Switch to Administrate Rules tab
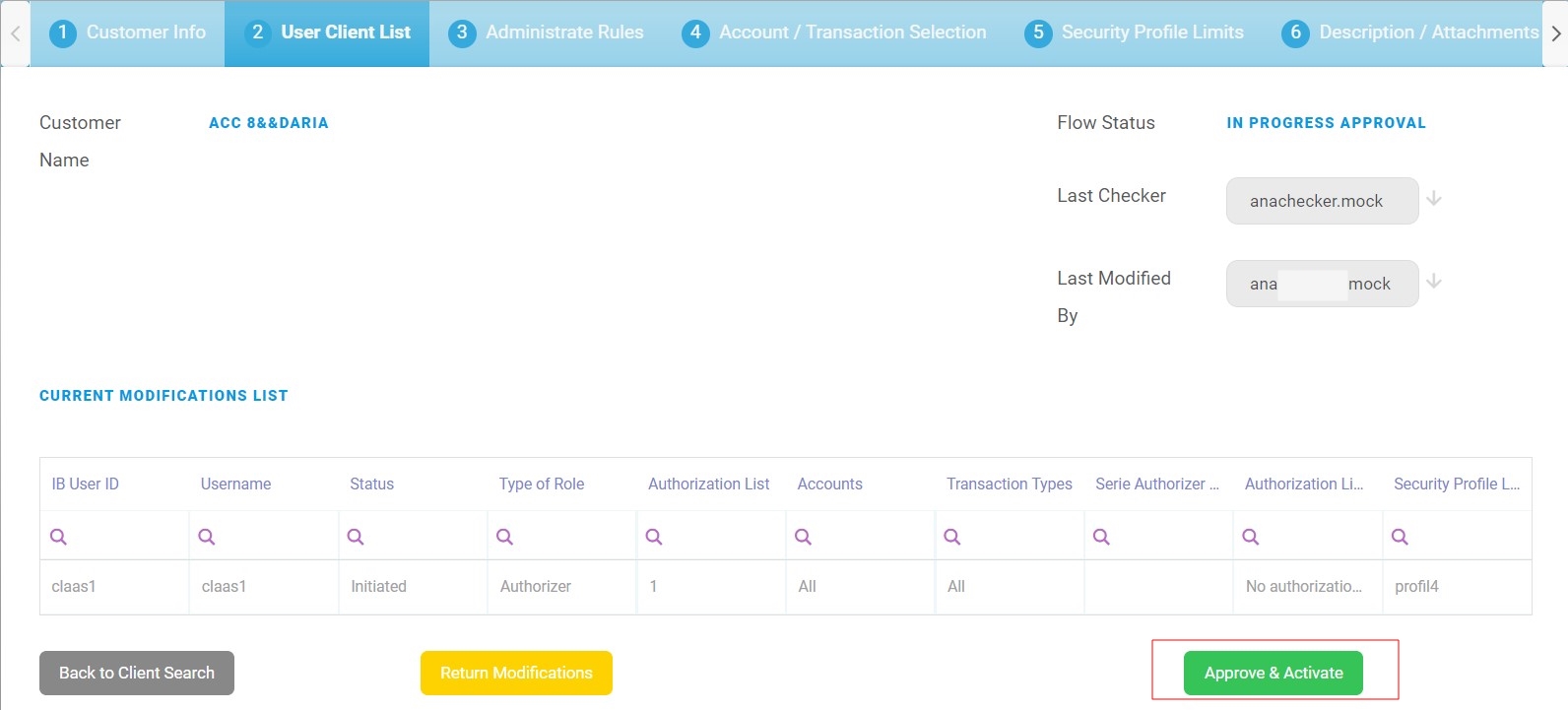The width and height of the screenshot is (1568, 710). pos(547,32)
